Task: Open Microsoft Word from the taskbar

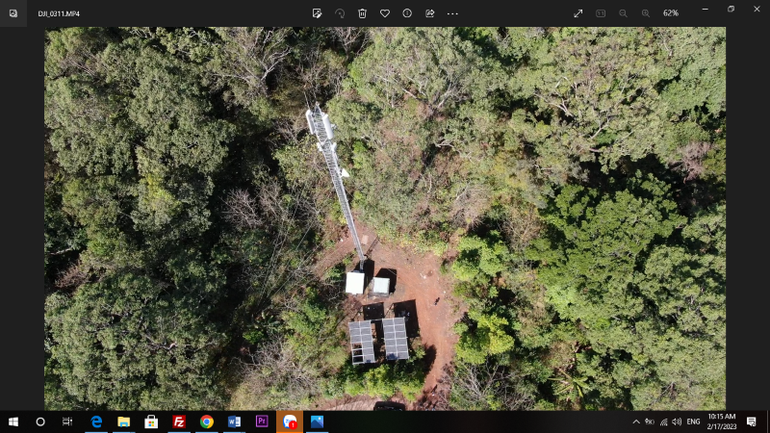Action: pos(234,422)
